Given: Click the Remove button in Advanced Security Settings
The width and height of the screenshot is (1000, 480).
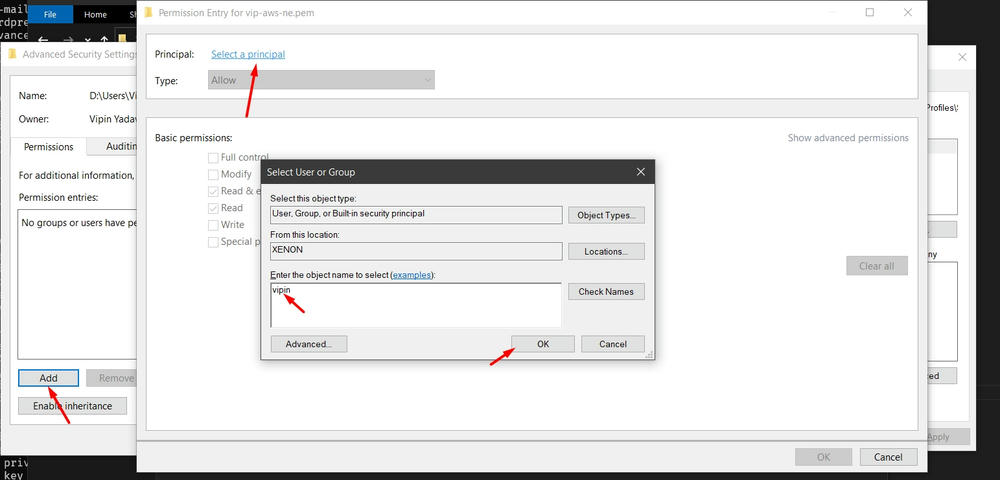Looking at the screenshot, I should tap(112, 378).
